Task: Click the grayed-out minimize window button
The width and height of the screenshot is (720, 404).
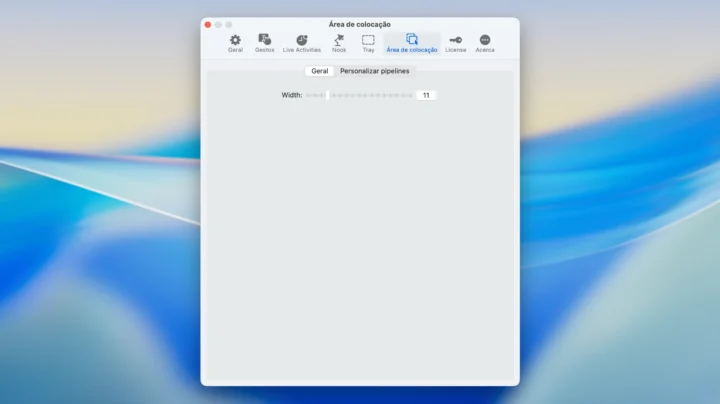Action: [218, 24]
